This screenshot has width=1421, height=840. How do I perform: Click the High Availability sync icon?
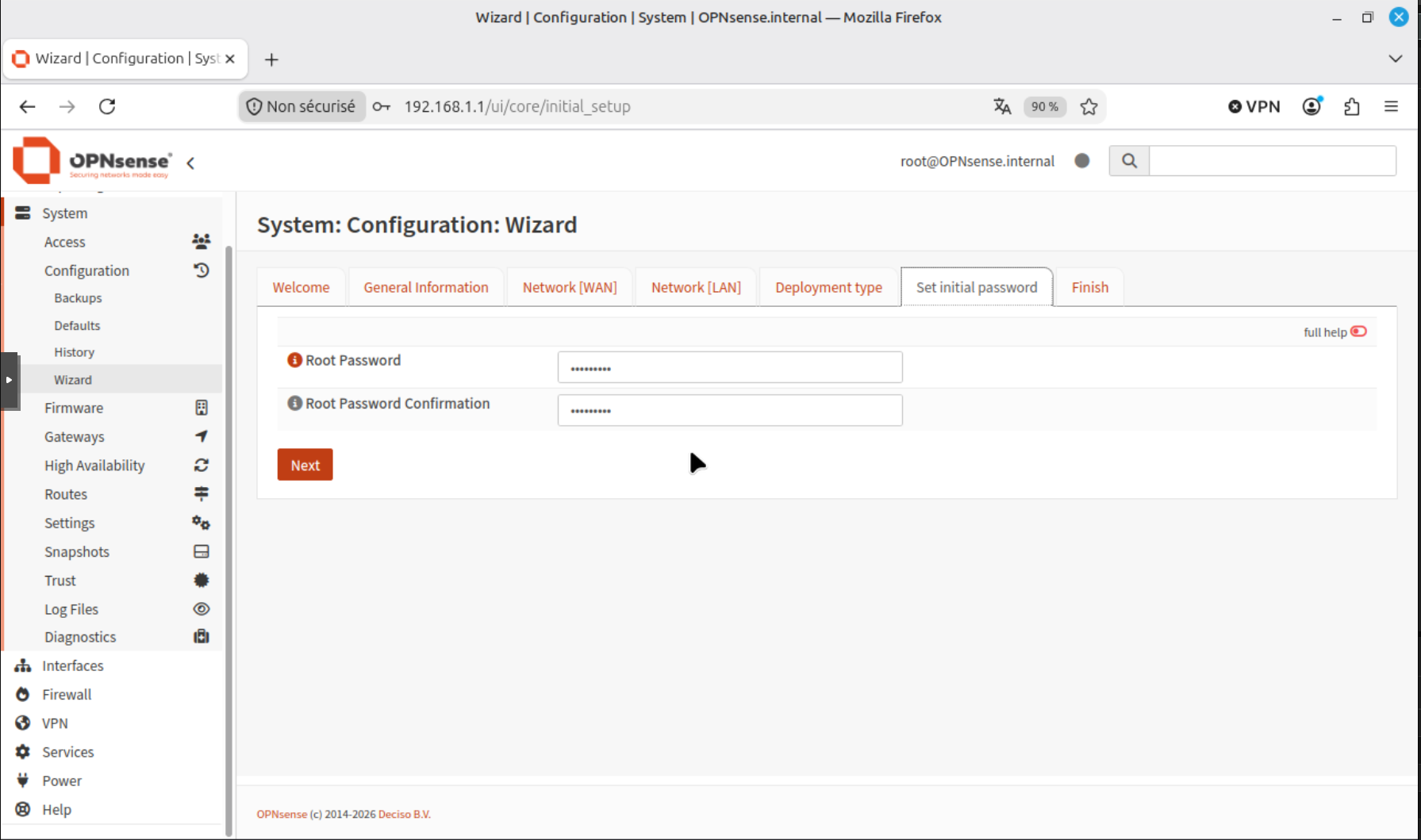point(202,466)
